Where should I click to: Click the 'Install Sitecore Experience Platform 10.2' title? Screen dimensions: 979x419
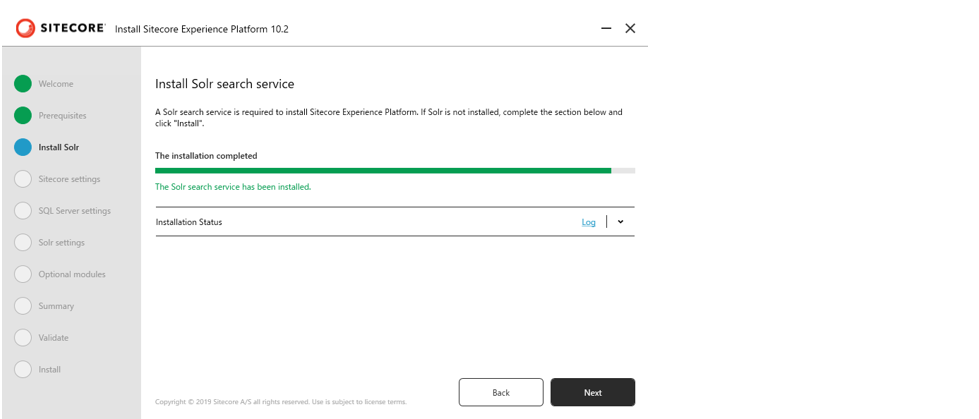(x=202, y=29)
